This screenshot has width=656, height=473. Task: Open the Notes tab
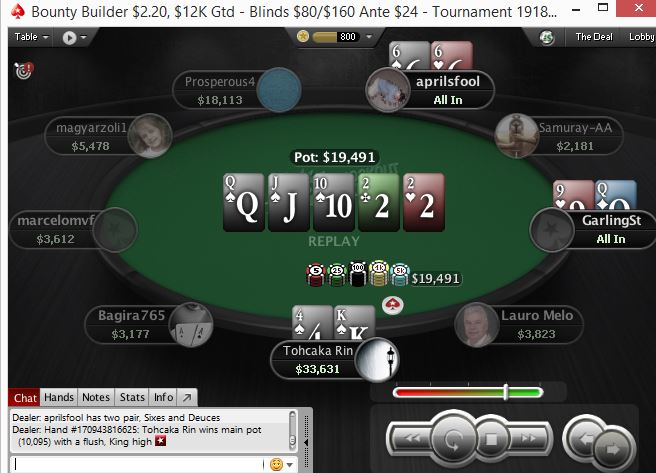(96, 397)
